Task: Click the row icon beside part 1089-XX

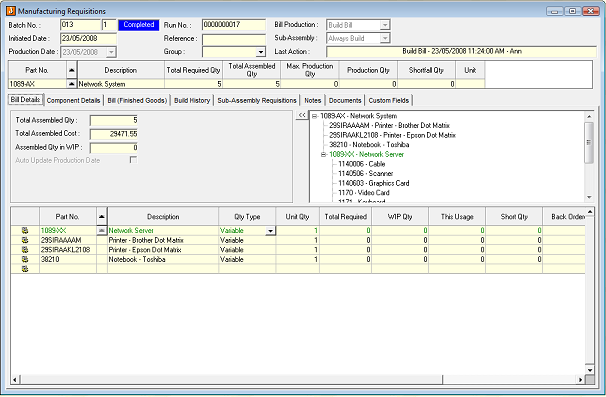Action: [x=25, y=231]
